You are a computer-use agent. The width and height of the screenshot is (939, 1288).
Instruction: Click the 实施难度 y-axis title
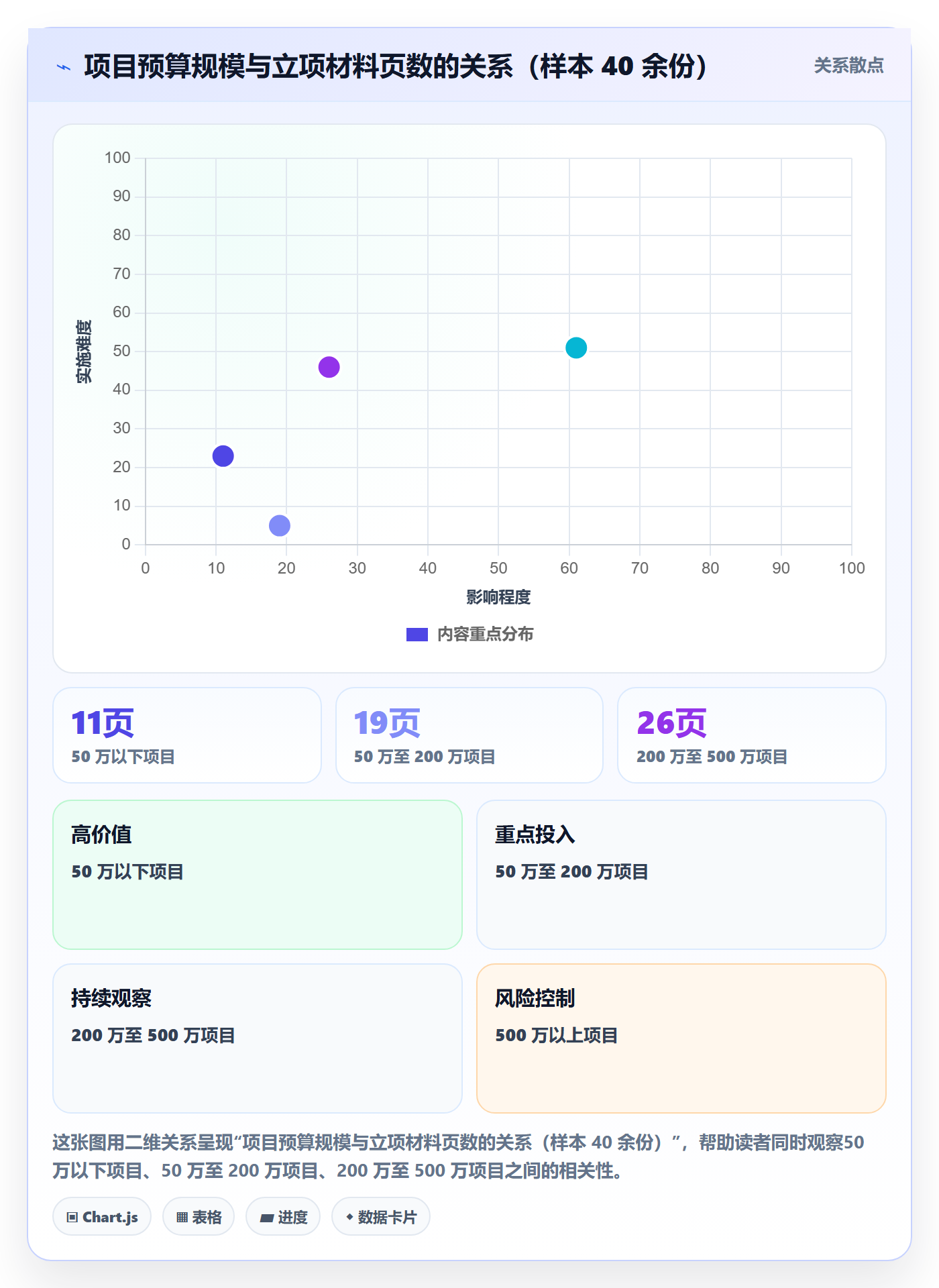click(x=84, y=352)
